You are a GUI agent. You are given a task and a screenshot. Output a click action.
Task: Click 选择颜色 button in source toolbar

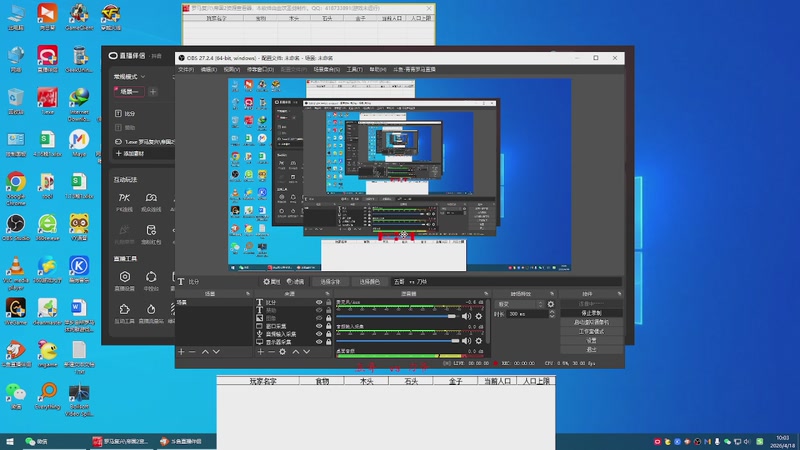point(370,282)
